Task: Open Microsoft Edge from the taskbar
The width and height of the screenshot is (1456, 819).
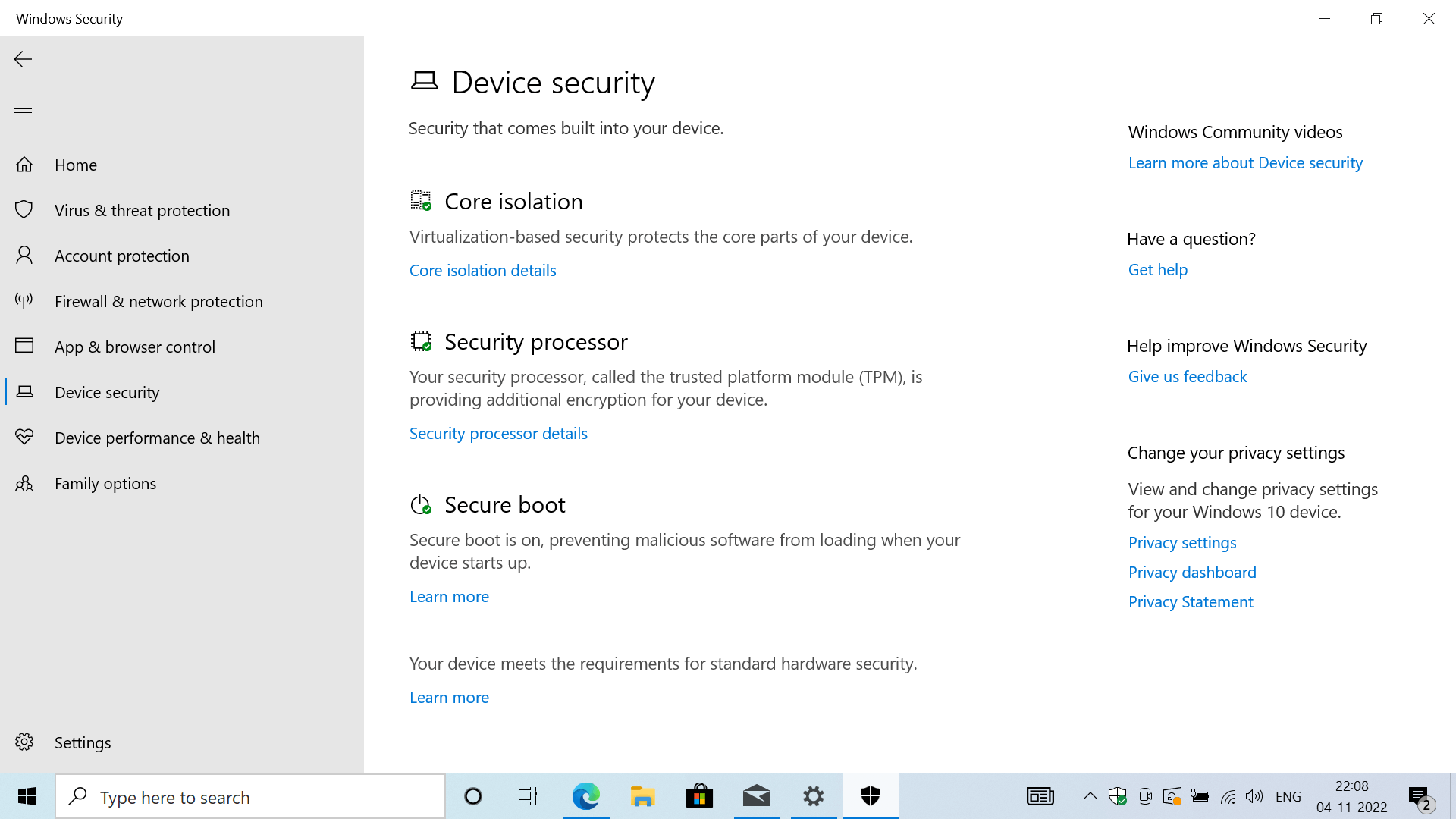Action: [x=585, y=796]
